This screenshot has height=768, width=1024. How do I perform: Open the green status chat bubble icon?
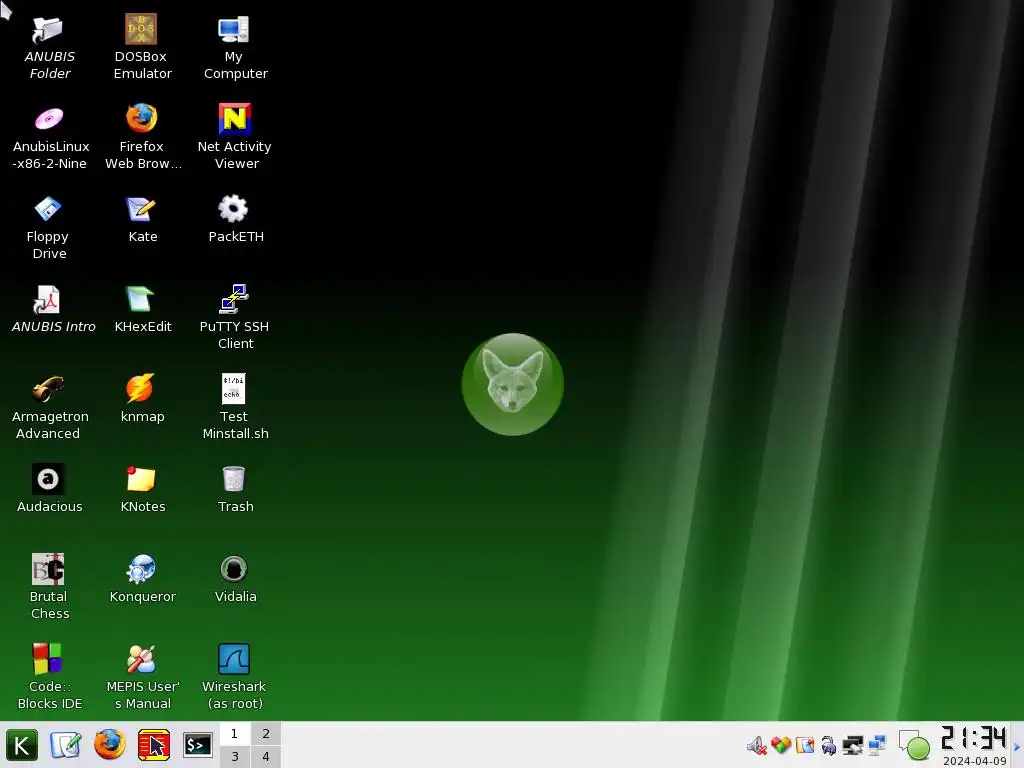point(914,745)
